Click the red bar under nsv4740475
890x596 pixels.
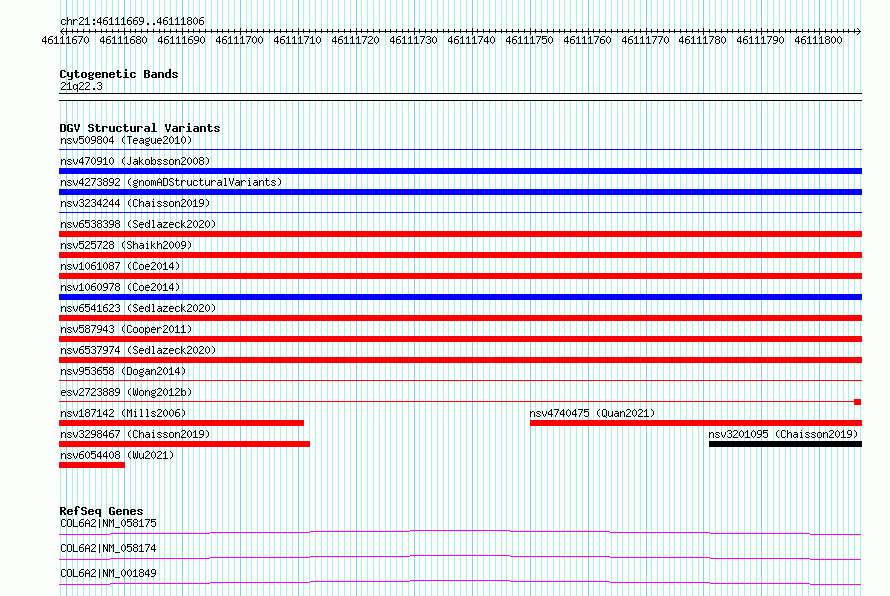click(x=696, y=423)
